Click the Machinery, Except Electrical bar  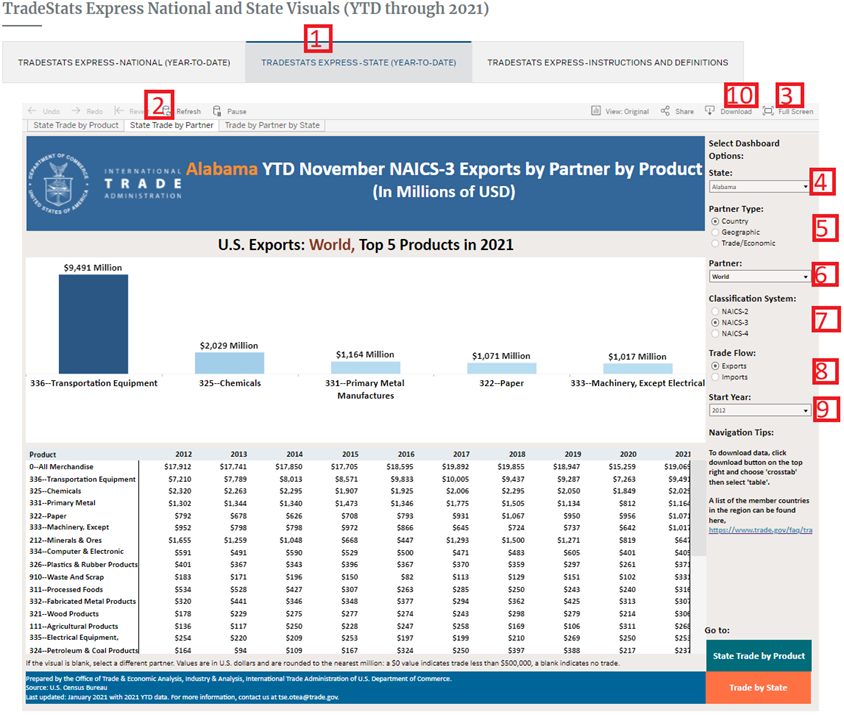[638, 369]
